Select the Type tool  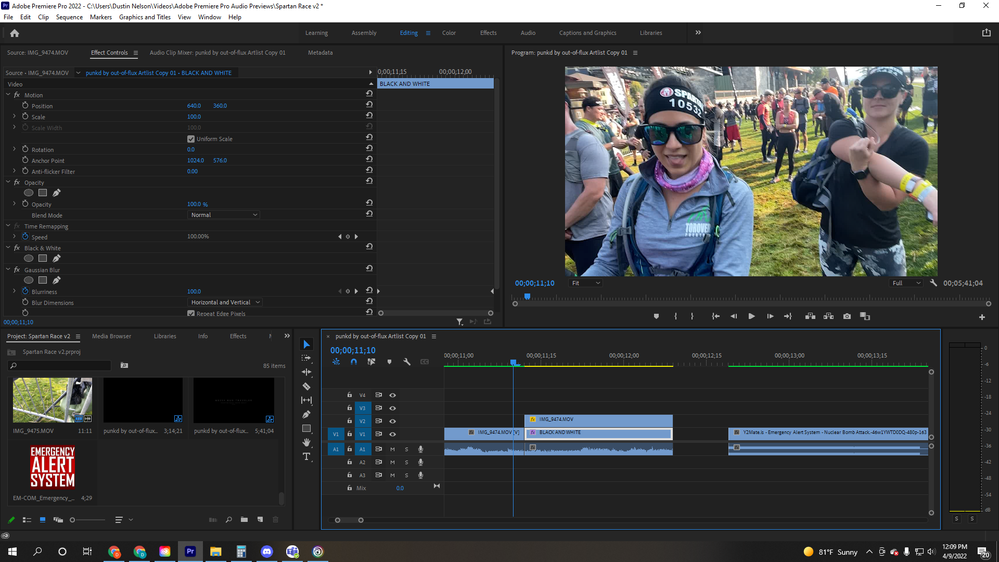pos(307,456)
